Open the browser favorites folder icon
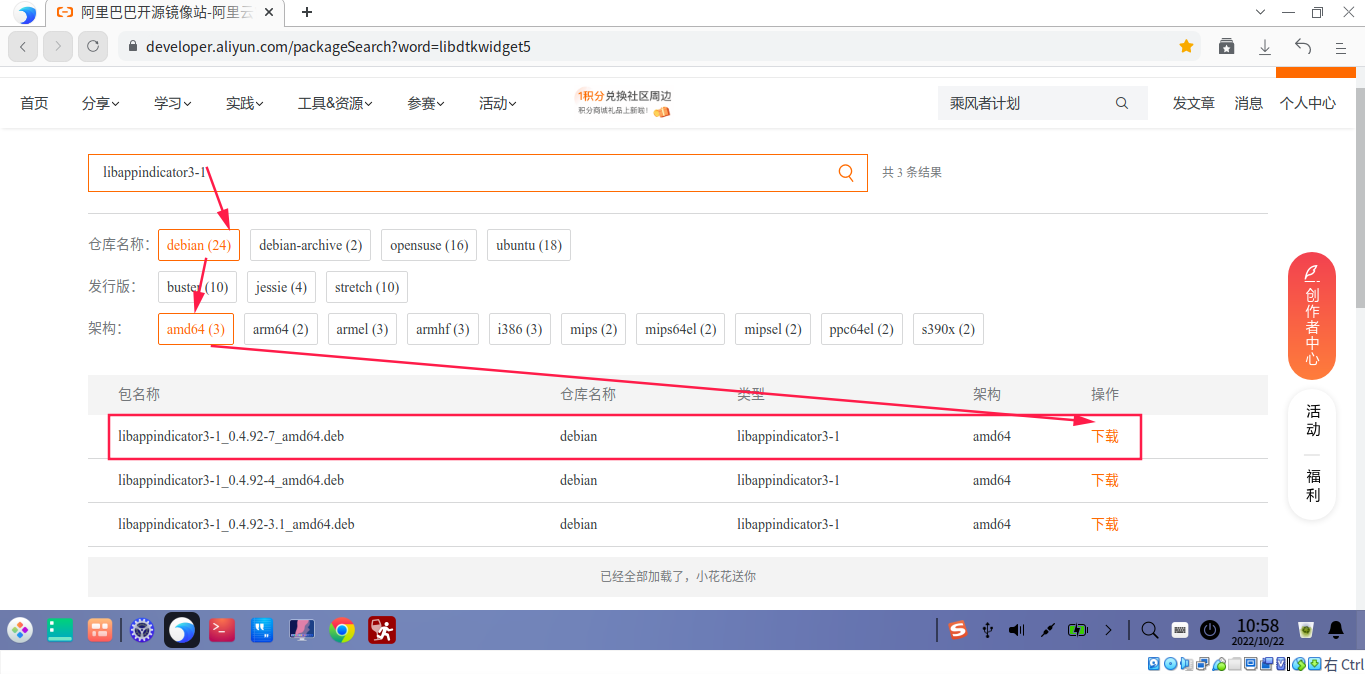 coord(1227,46)
